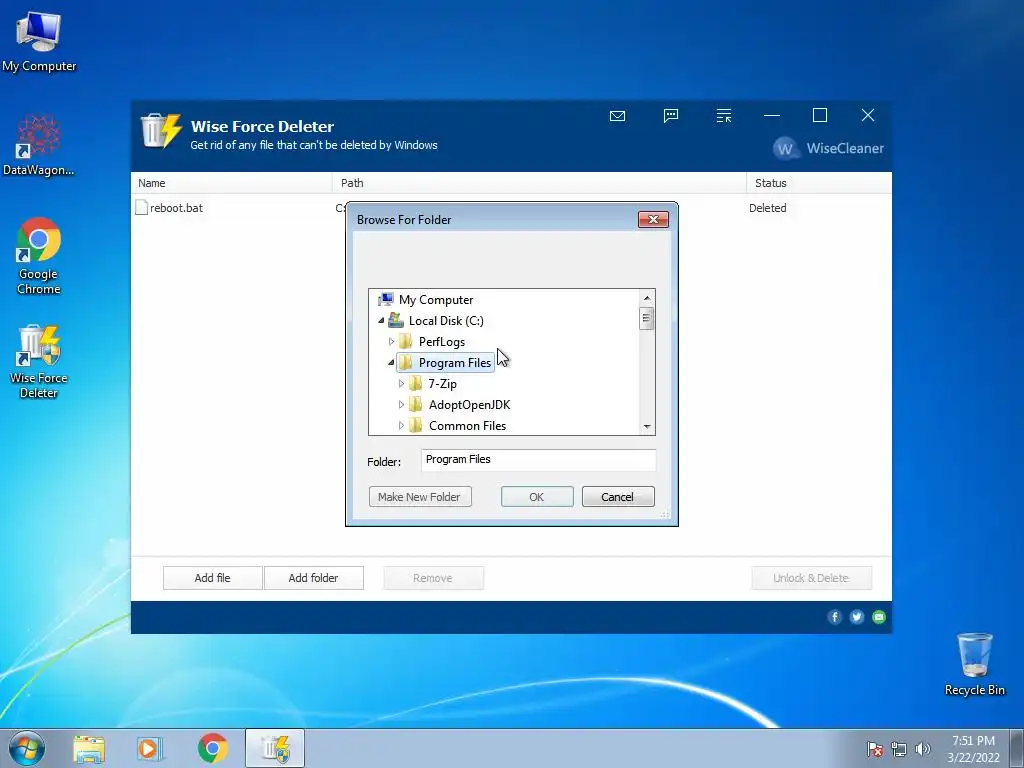Viewport: 1024px width, 768px height.
Task: Click the Make New Folder button
Action: coord(419,497)
